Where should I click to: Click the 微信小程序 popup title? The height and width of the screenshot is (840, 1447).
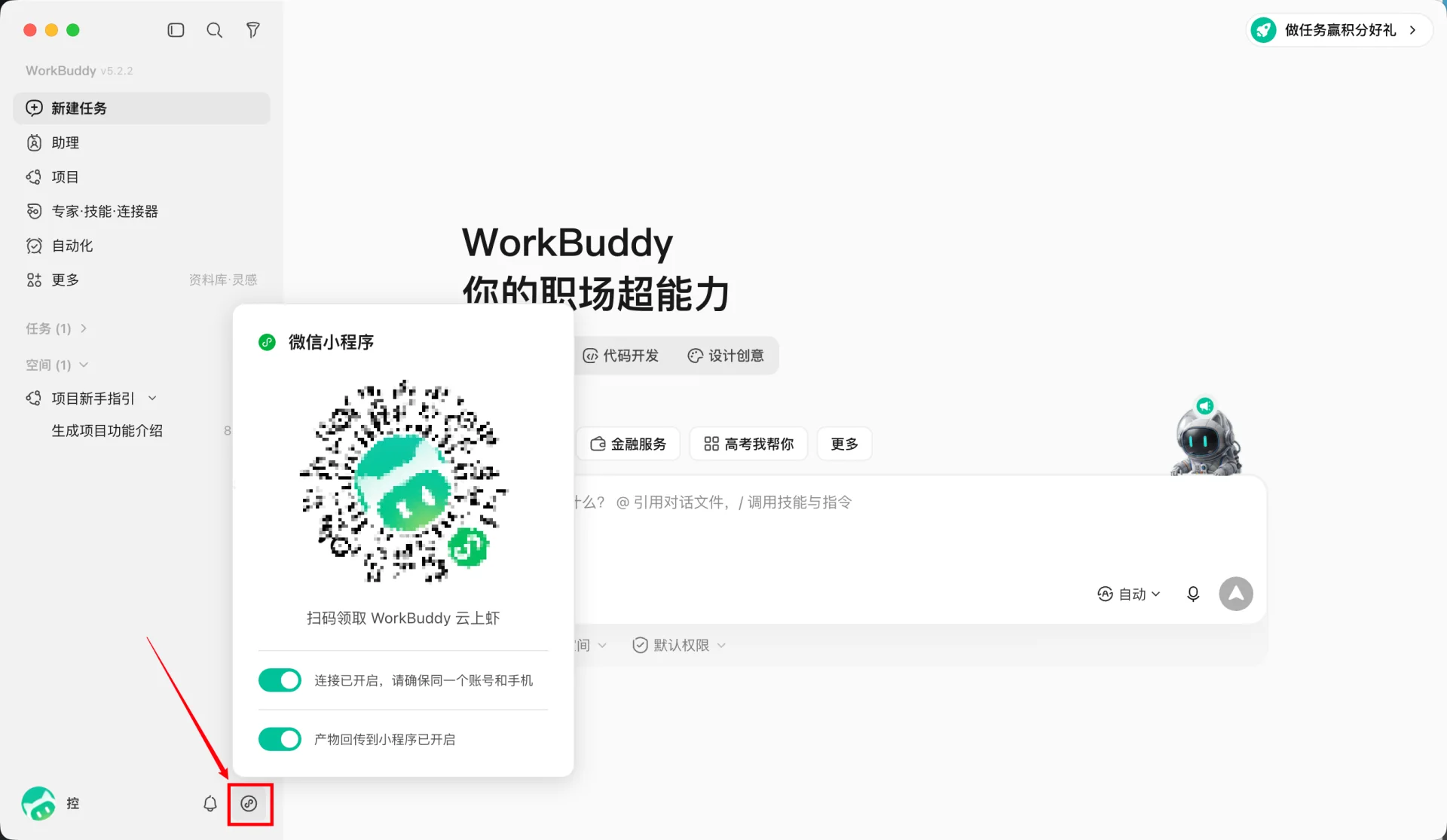(x=331, y=342)
